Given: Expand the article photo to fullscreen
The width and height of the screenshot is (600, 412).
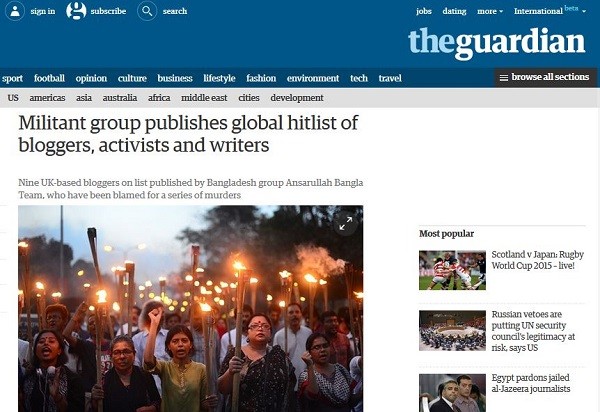Looking at the screenshot, I should click(x=346, y=223).
